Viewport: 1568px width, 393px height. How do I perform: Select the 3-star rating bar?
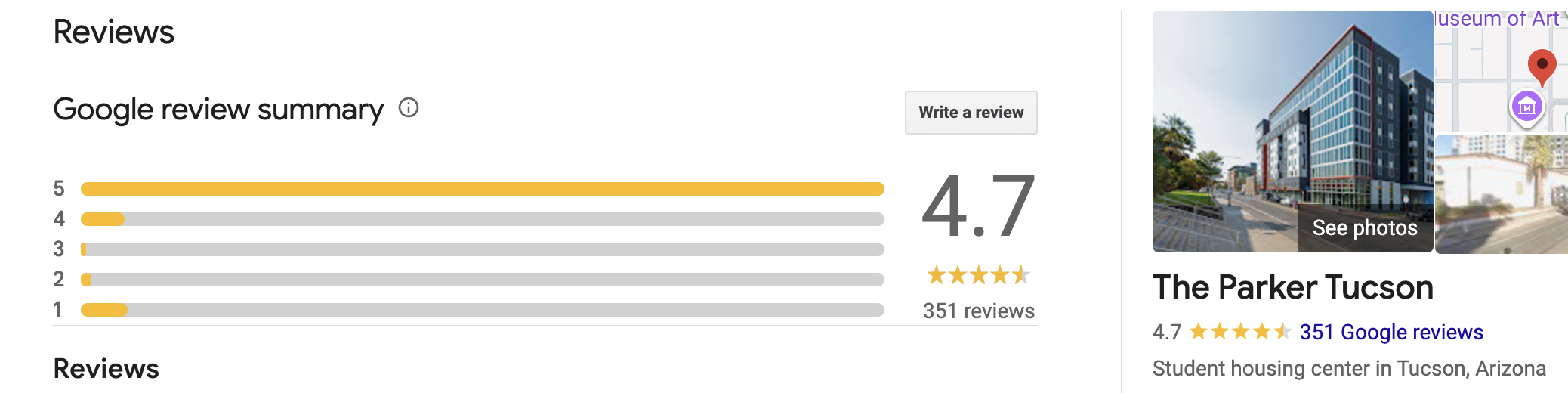pyautogui.click(x=482, y=249)
